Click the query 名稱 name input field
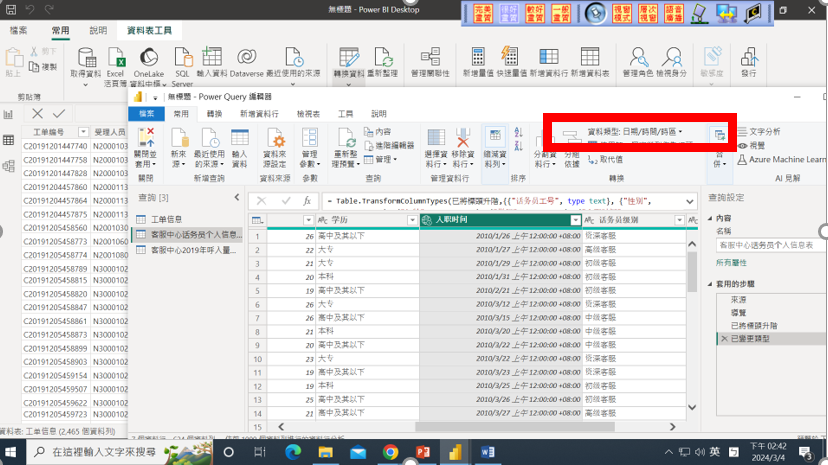Image resolution: width=828 pixels, height=465 pixels. (x=770, y=245)
